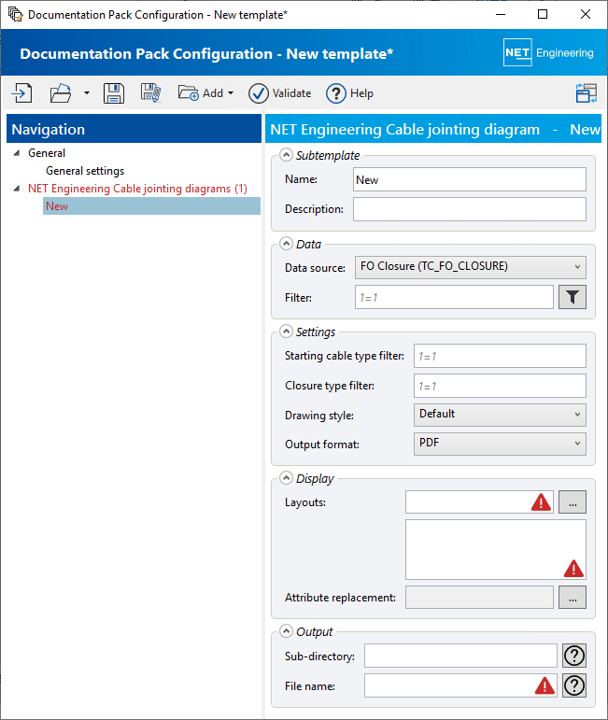Click the Filter funnel button
This screenshot has width=608, height=720.
[572, 297]
